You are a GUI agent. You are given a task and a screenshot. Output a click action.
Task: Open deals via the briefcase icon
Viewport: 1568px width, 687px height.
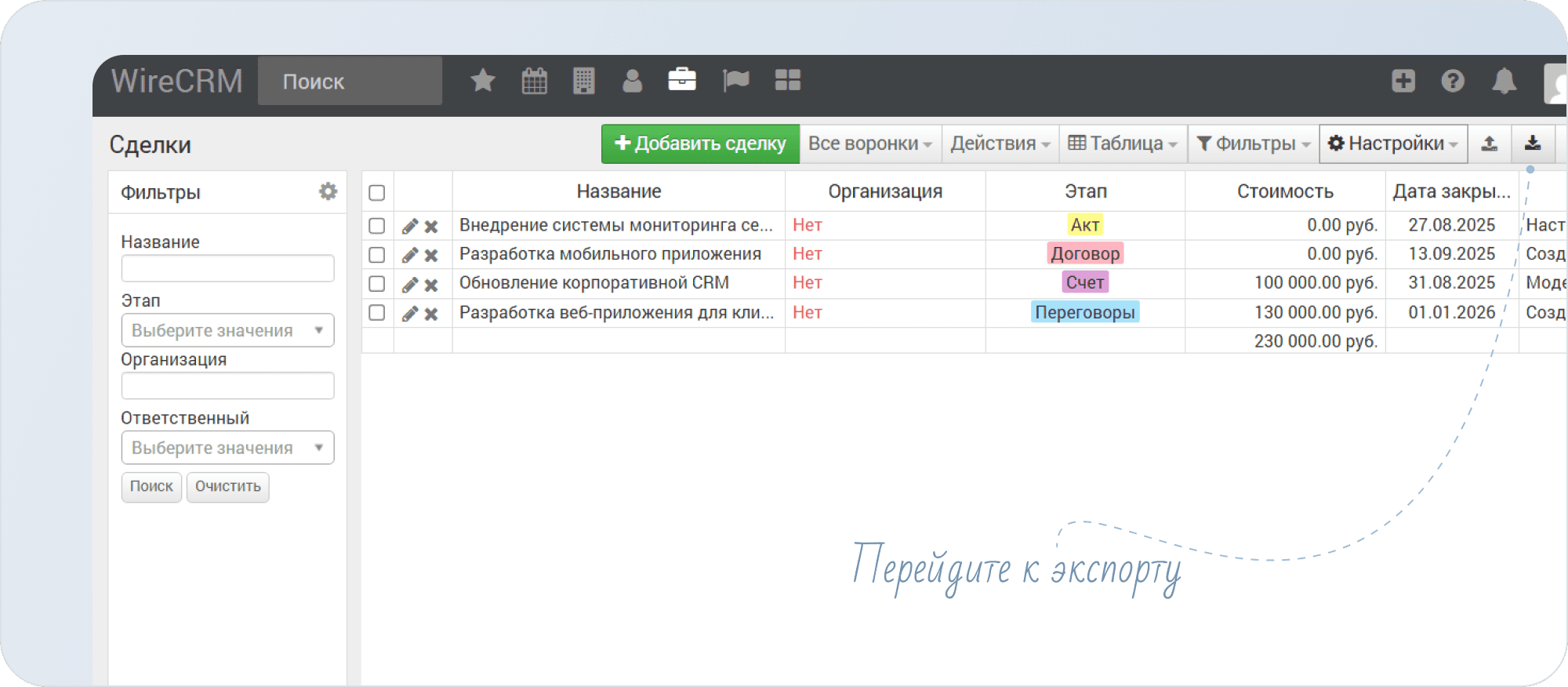tap(682, 80)
